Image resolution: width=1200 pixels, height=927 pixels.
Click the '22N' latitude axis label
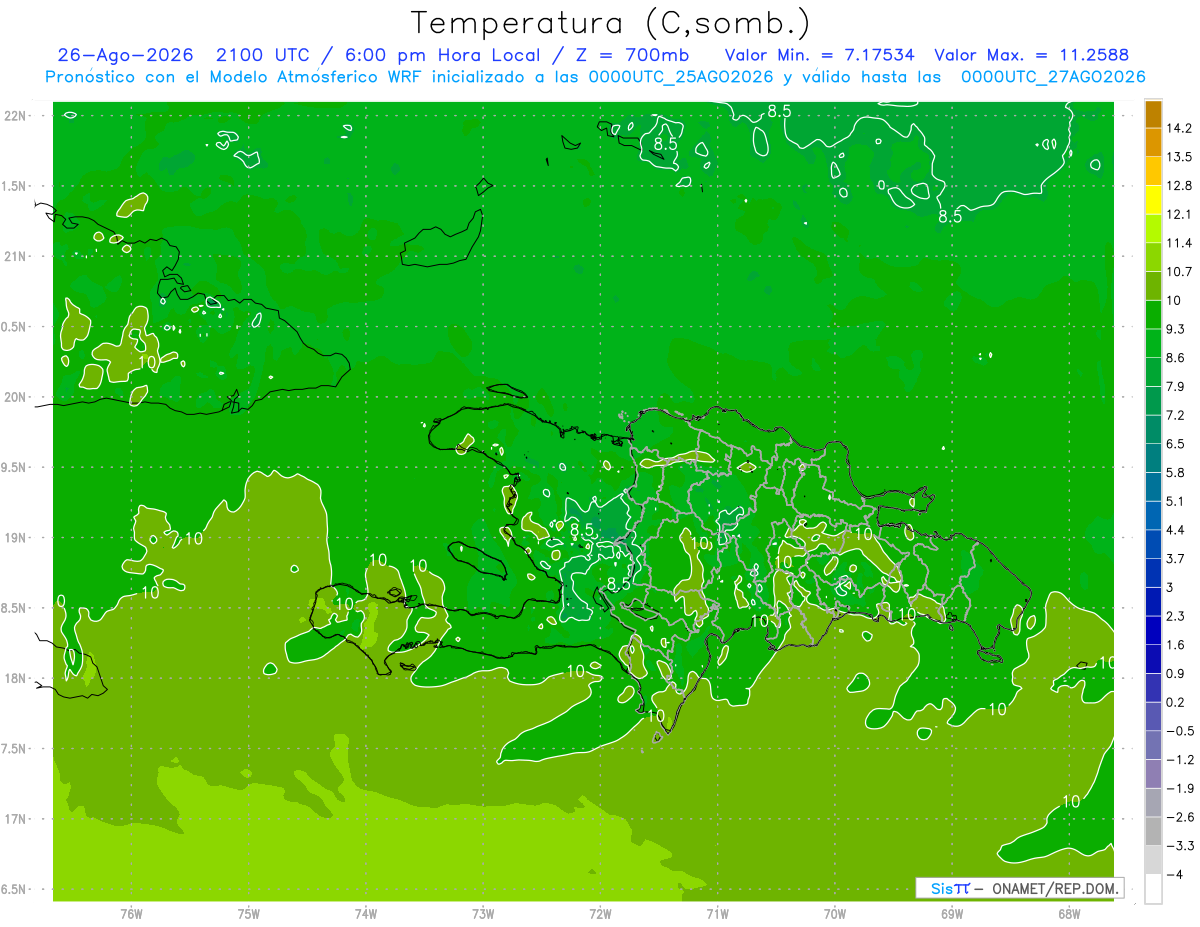coord(17,116)
